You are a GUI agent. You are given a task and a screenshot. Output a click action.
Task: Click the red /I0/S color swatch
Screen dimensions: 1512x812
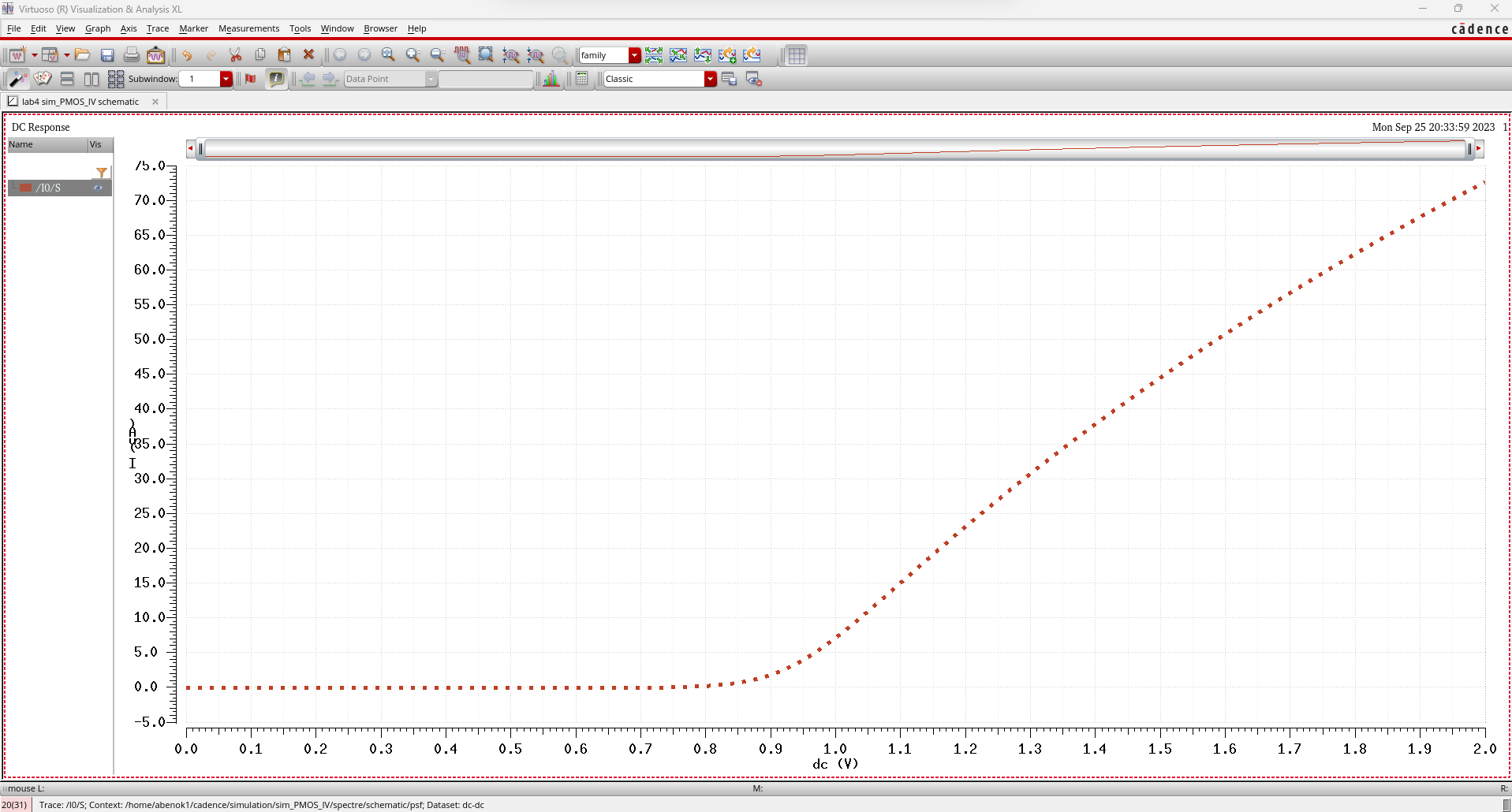(x=26, y=188)
